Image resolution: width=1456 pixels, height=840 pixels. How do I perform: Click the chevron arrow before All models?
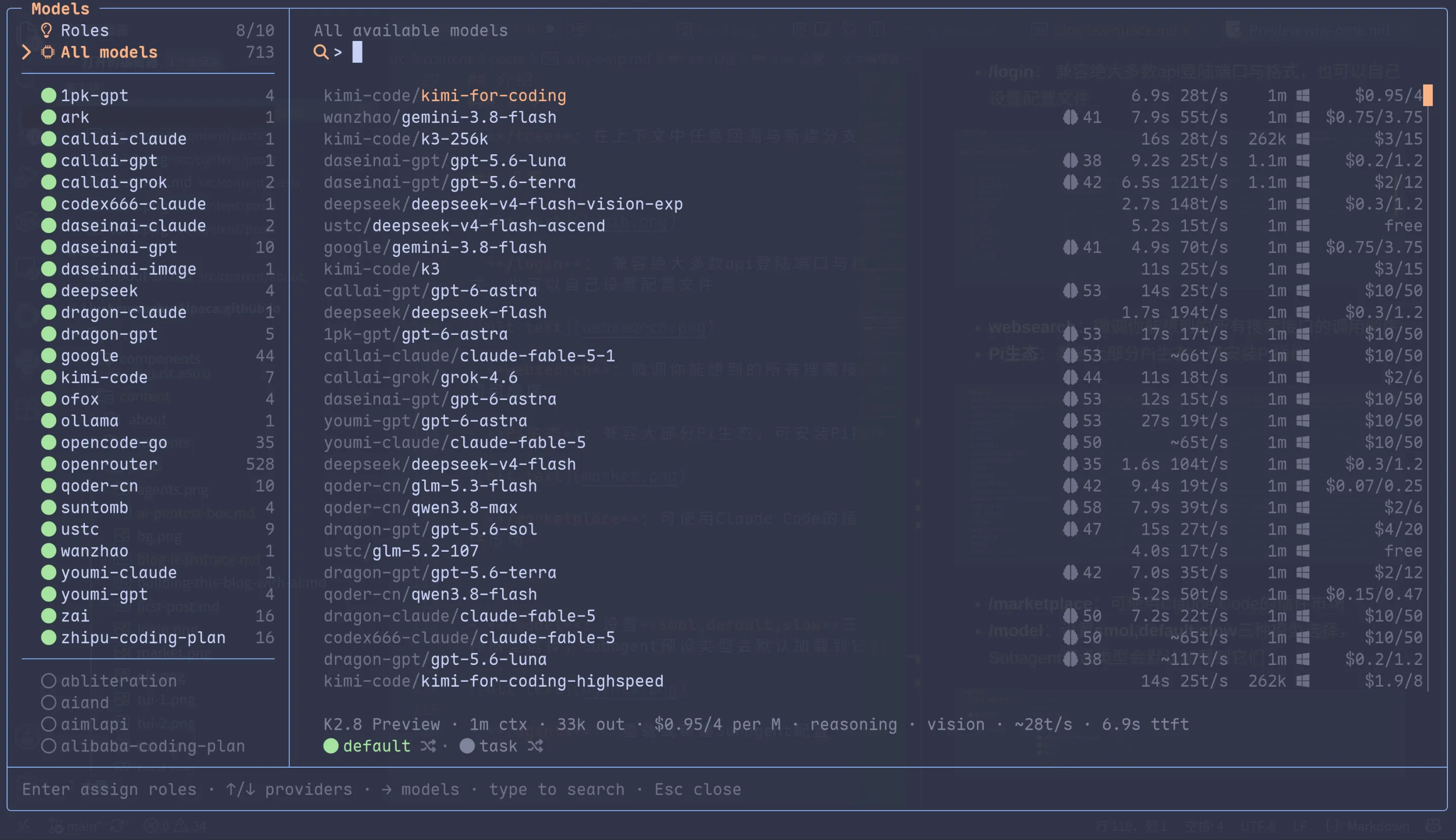pos(26,52)
